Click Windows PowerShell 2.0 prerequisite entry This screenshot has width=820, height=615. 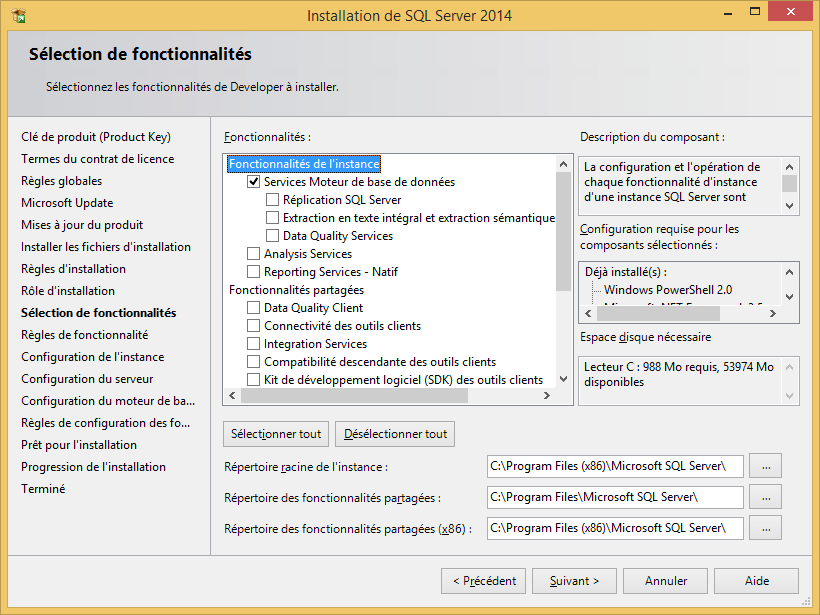click(x=668, y=290)
